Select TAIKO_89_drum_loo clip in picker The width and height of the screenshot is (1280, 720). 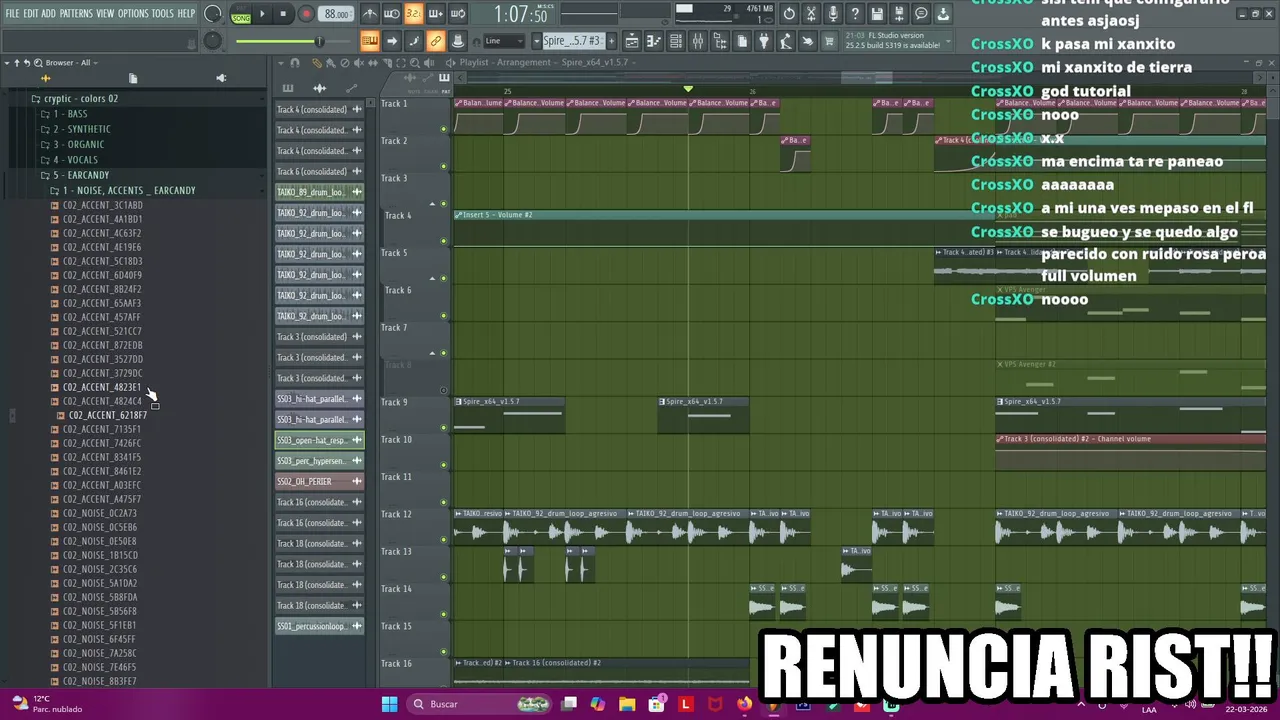point(319,192)
